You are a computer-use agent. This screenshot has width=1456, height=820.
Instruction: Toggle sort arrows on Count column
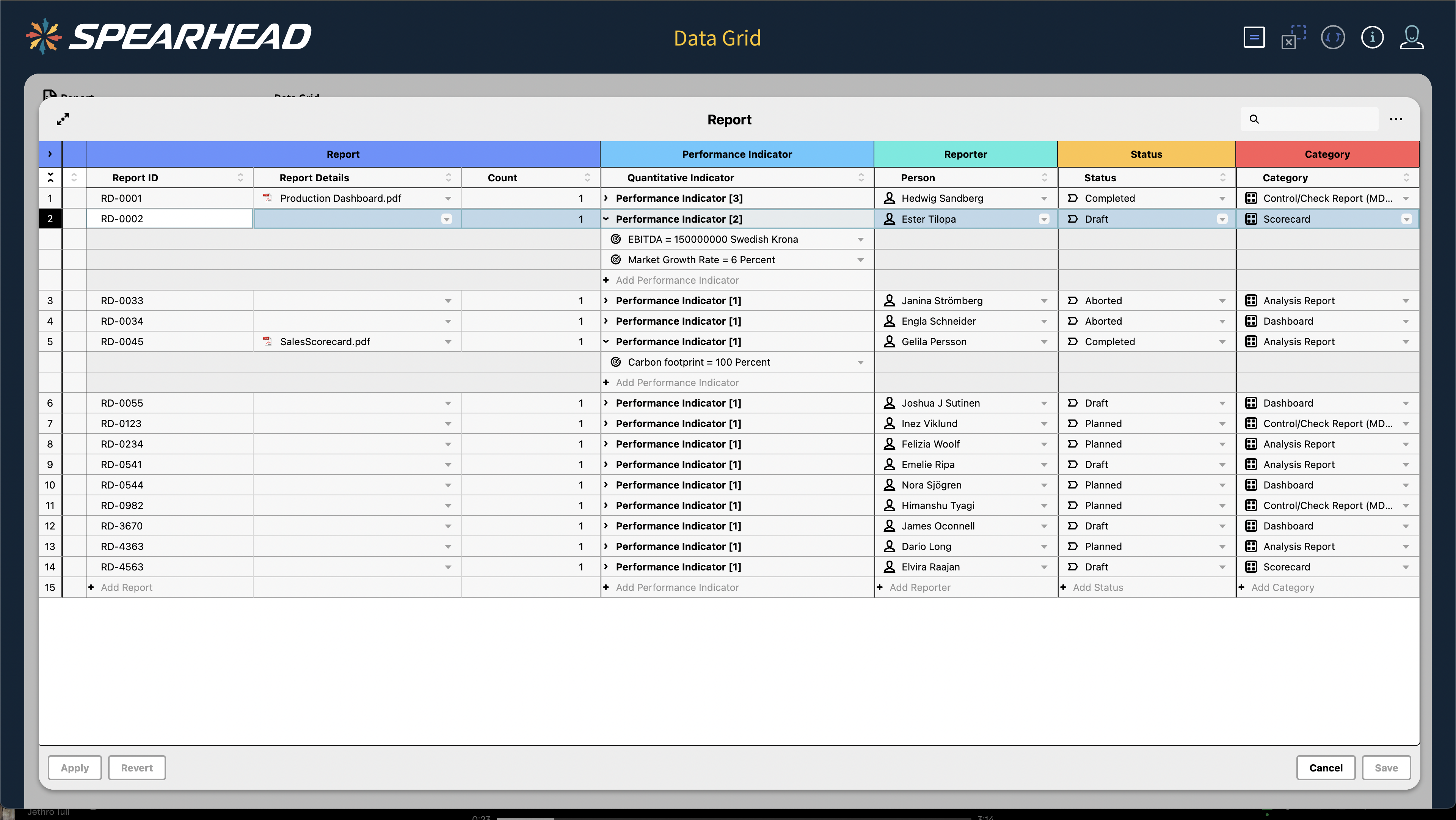click(x=587, y=178)
